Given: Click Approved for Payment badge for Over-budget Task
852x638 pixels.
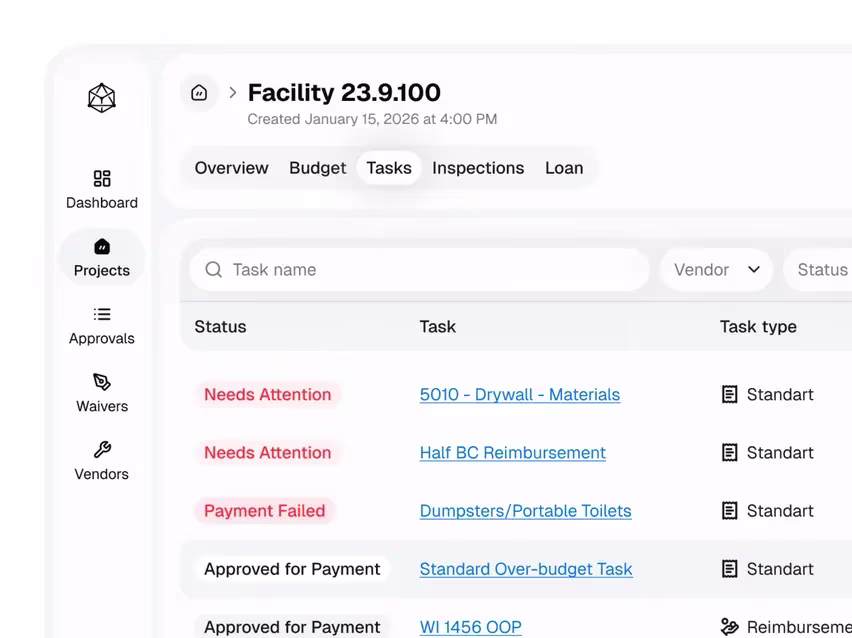Looking at the screenshot, I should pos(292,569).
